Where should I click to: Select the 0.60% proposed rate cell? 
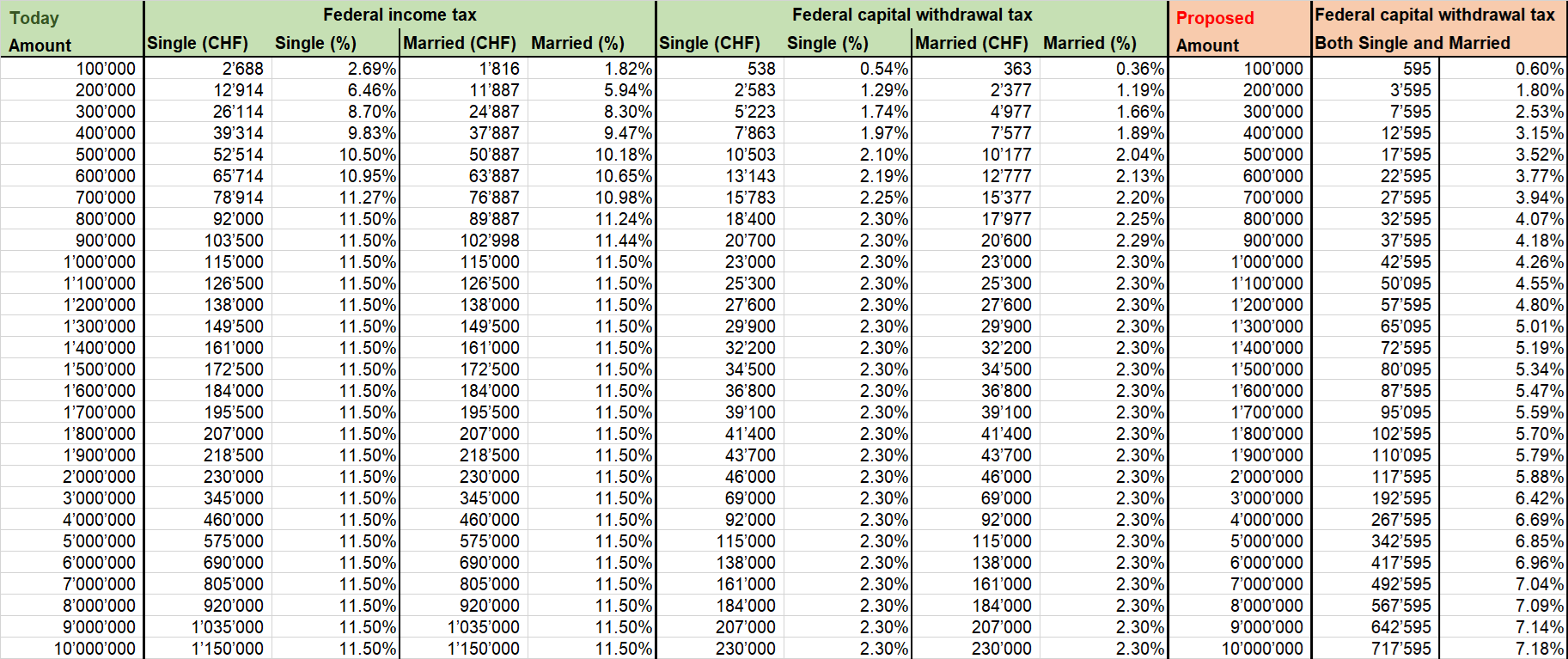click(1504, 69)
